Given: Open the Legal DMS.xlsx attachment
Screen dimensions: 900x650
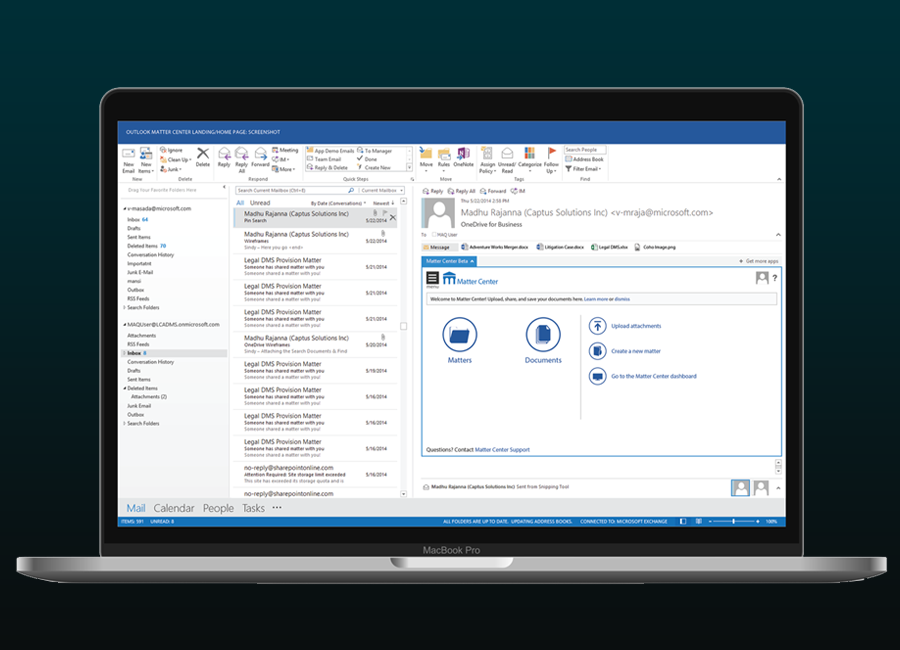Looking at the screenshot, I should click(x=610, y=247).
